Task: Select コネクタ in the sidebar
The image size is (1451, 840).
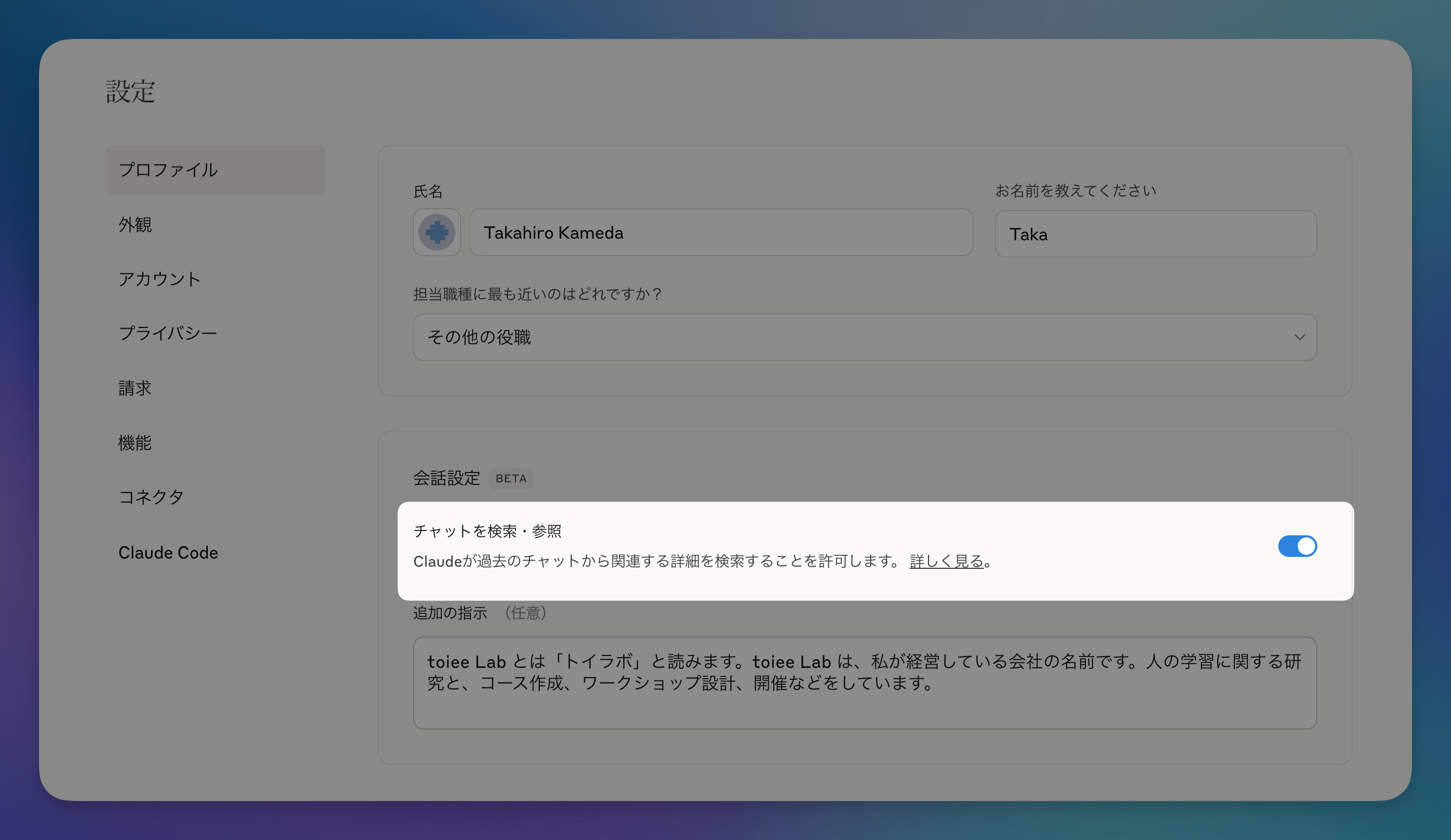Action: click(x=151, y=497)
